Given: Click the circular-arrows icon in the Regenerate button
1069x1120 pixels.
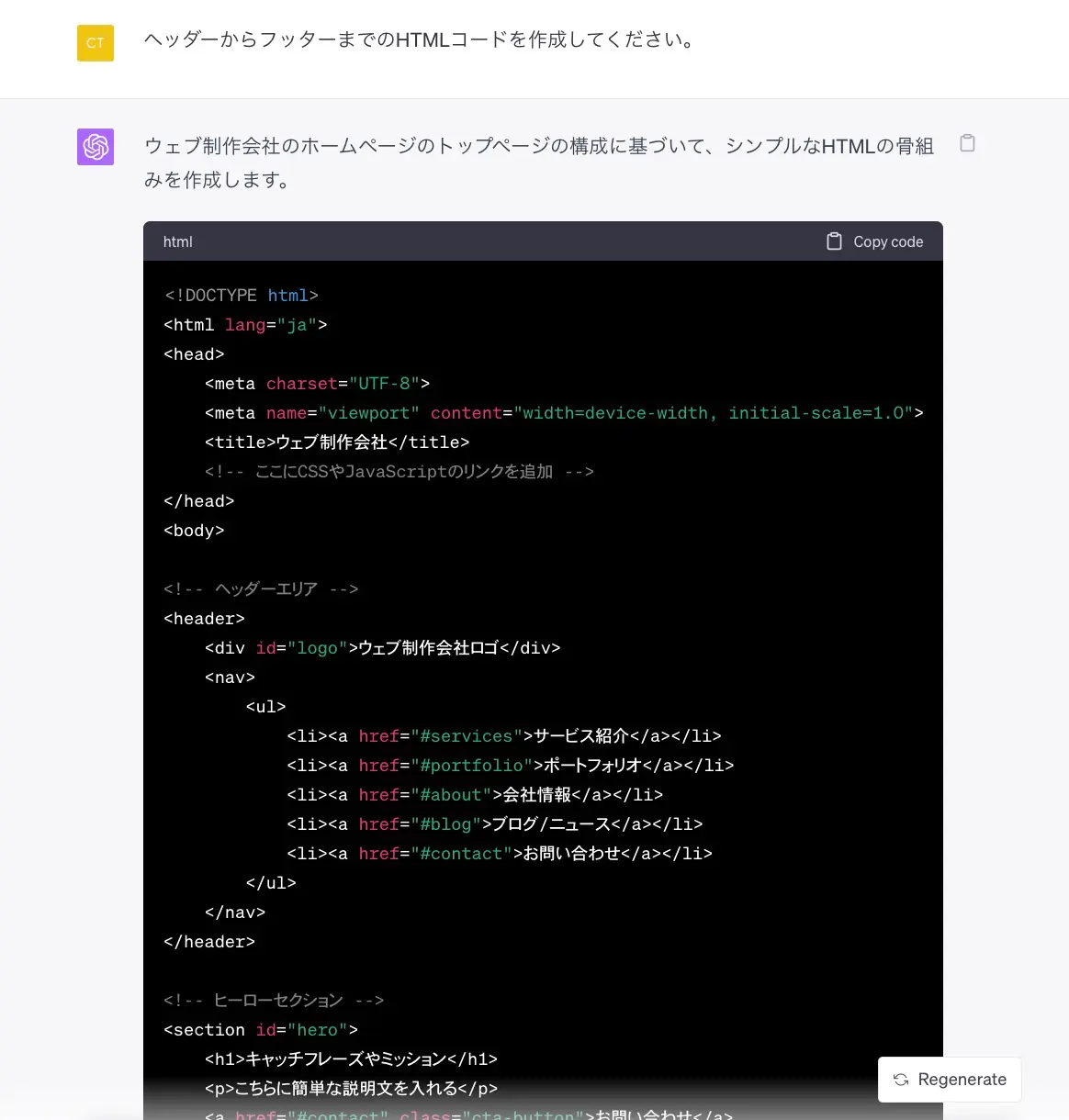Looking at the screenshot, I should tap(901, 1079).
